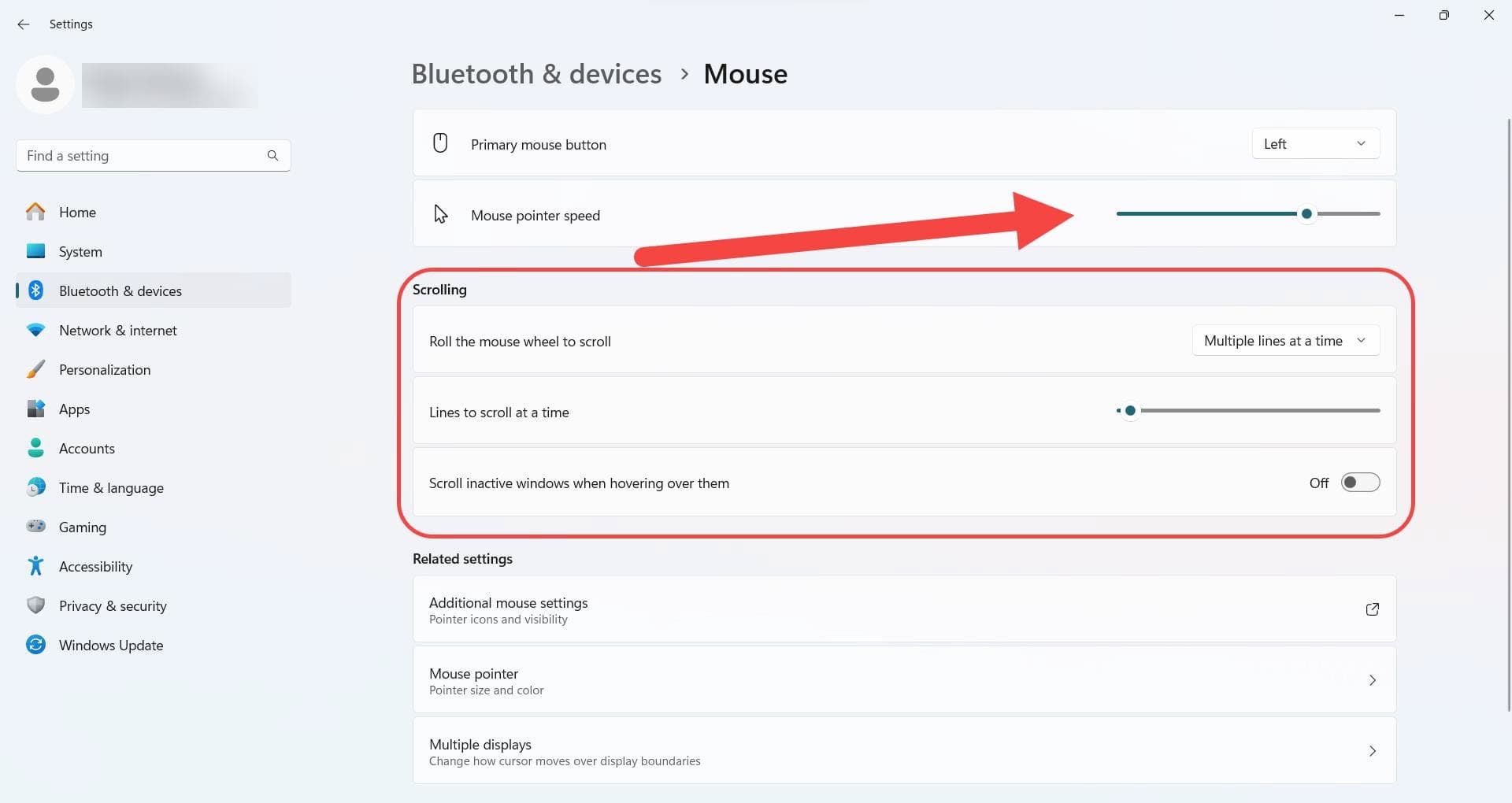Click the user profile avatar

45,84
